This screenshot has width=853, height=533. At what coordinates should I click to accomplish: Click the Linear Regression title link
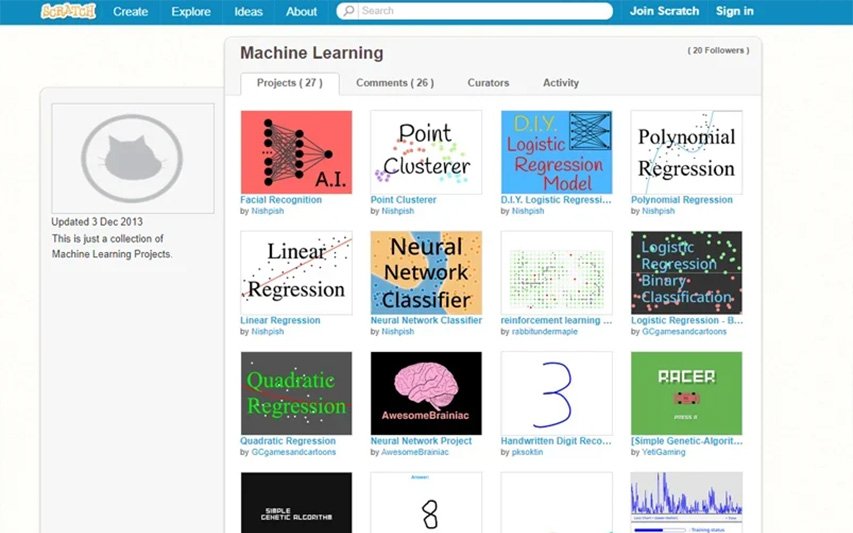tap(280, 320)
